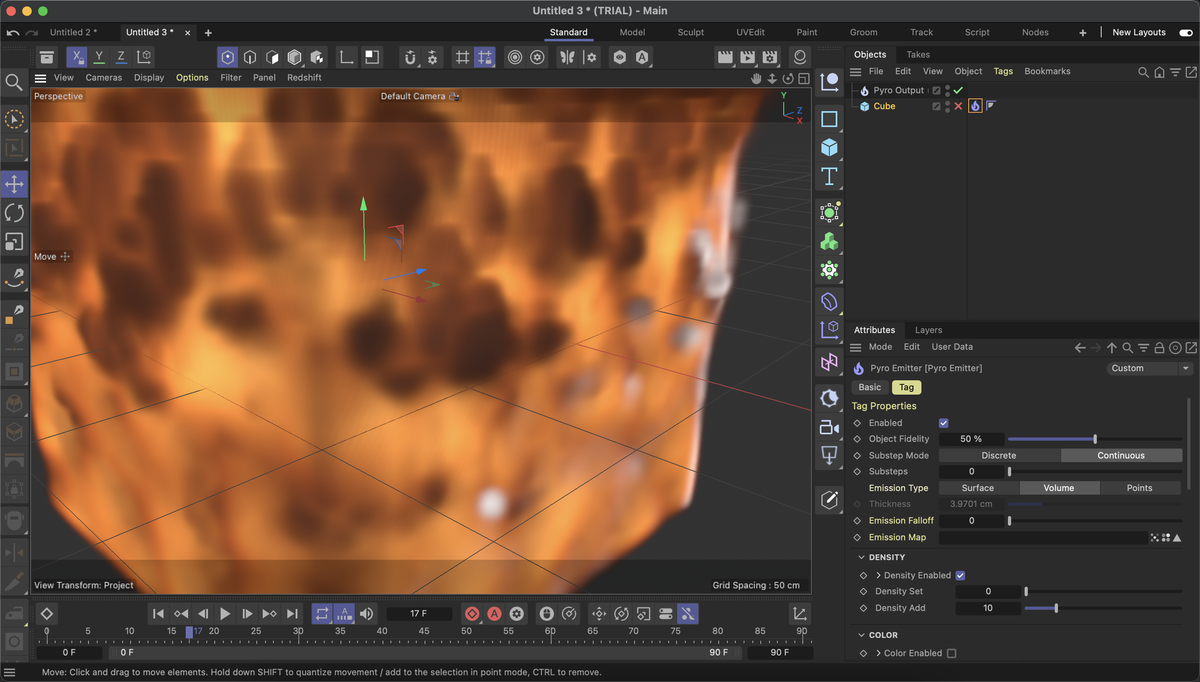Select the Text object tool in the right sidebar

click(x=829, y=176)
